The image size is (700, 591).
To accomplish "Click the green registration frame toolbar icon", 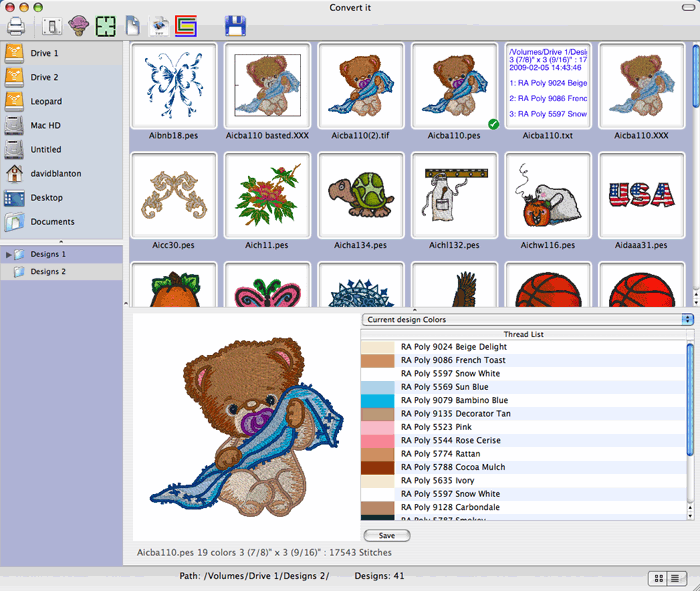I will point(105,26).
